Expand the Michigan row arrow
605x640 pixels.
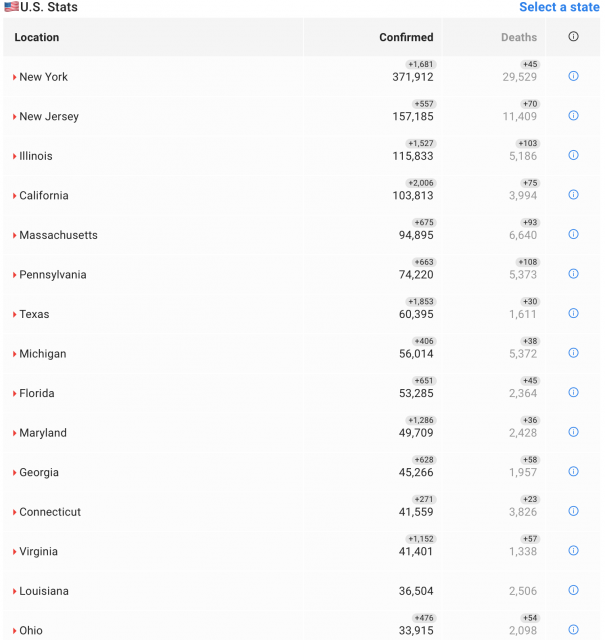point(15,354)
